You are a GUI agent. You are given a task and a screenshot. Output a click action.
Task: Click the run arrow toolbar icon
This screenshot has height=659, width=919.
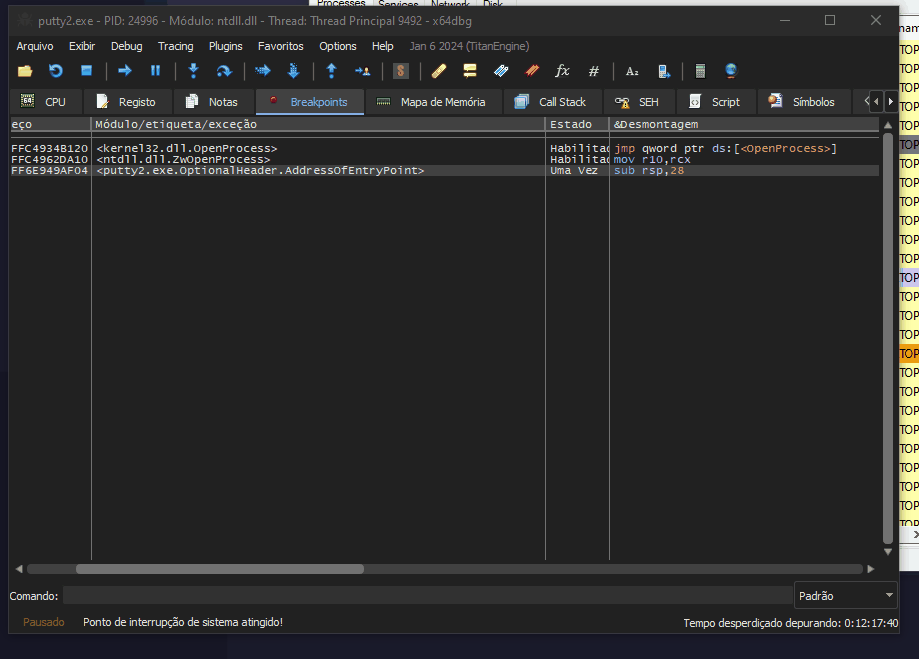tap(125, 71)
